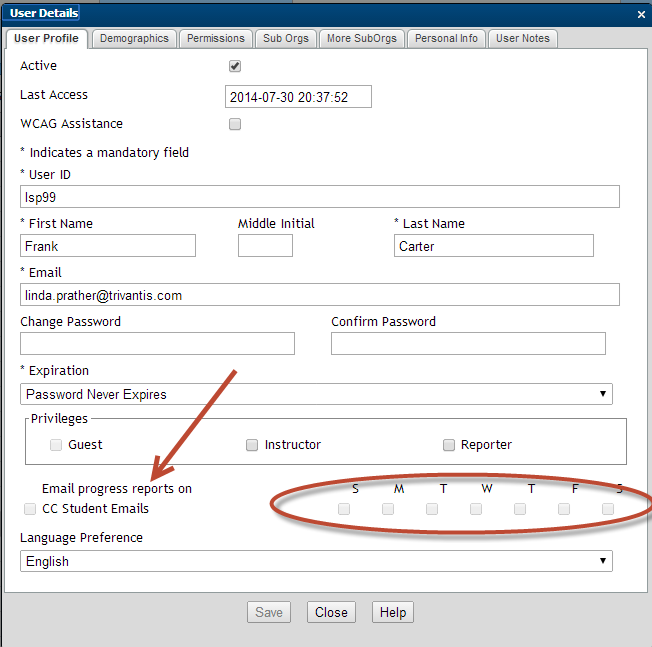Open the Expiration dropdown

pyautogui.click(x=316, y=394)
